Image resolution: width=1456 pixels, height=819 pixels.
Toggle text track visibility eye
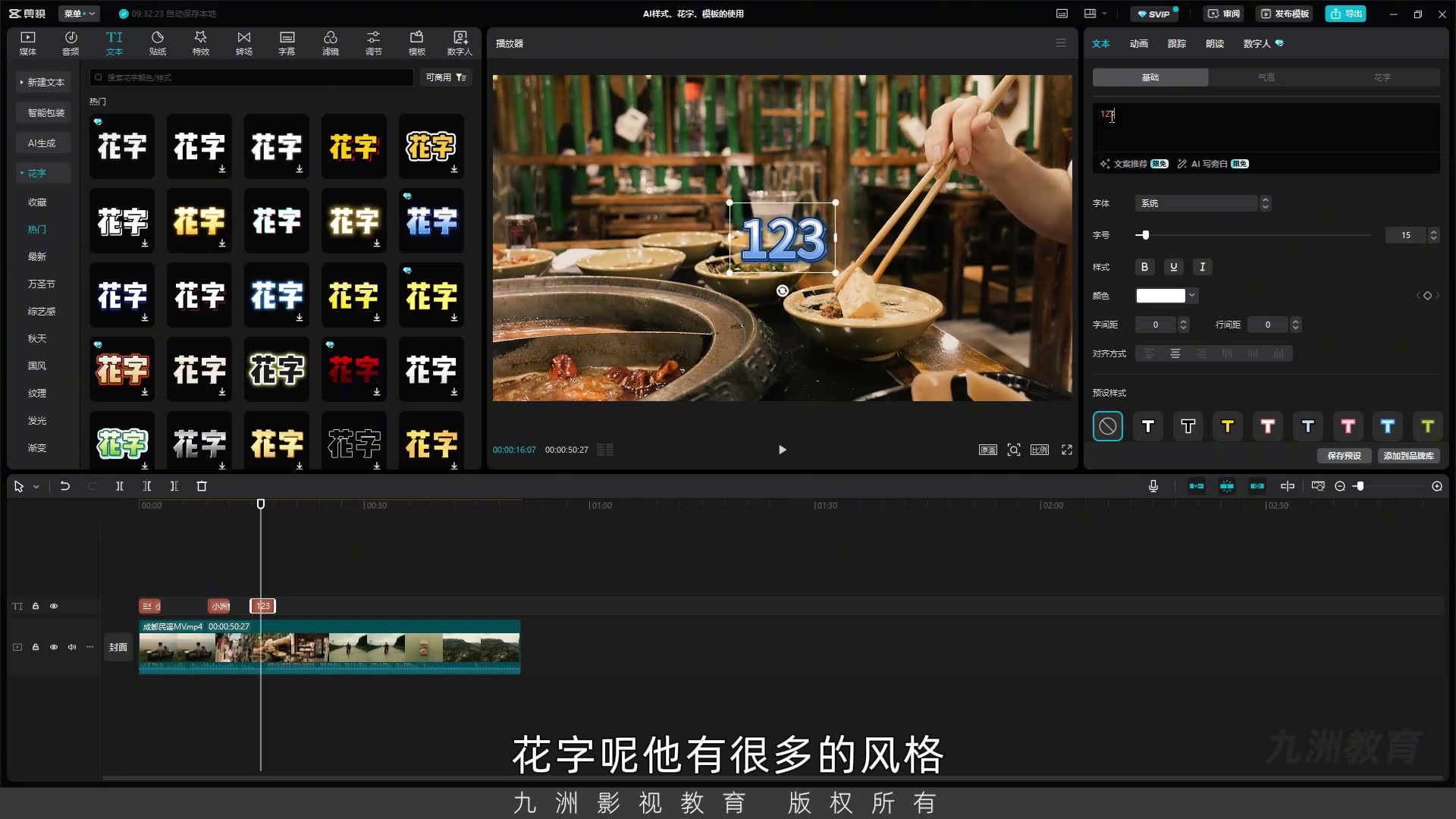[54, 606]
